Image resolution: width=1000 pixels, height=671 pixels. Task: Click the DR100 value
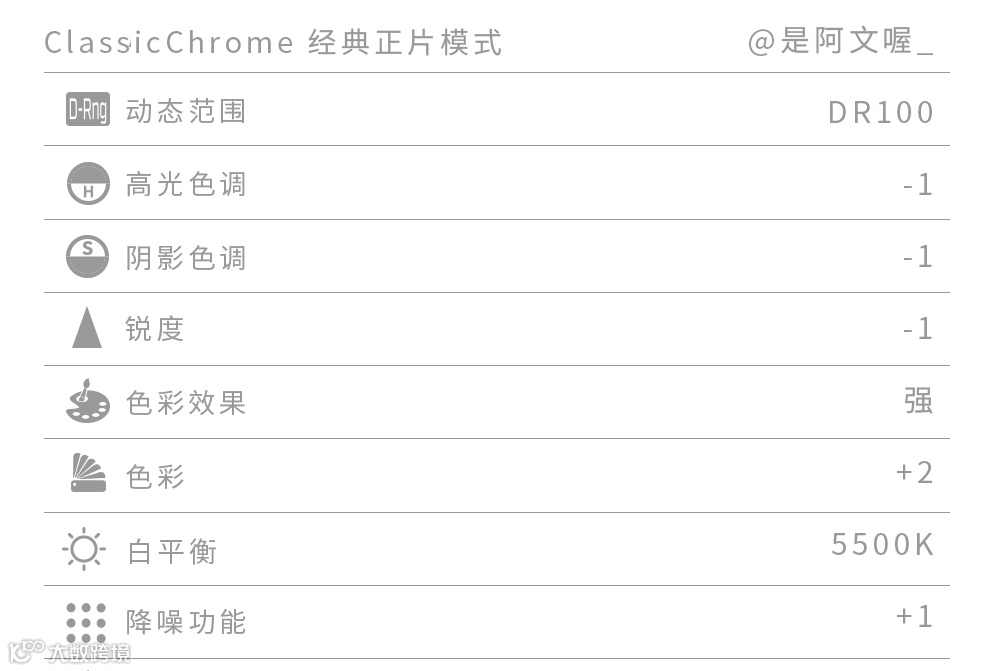tap(881, 113)
